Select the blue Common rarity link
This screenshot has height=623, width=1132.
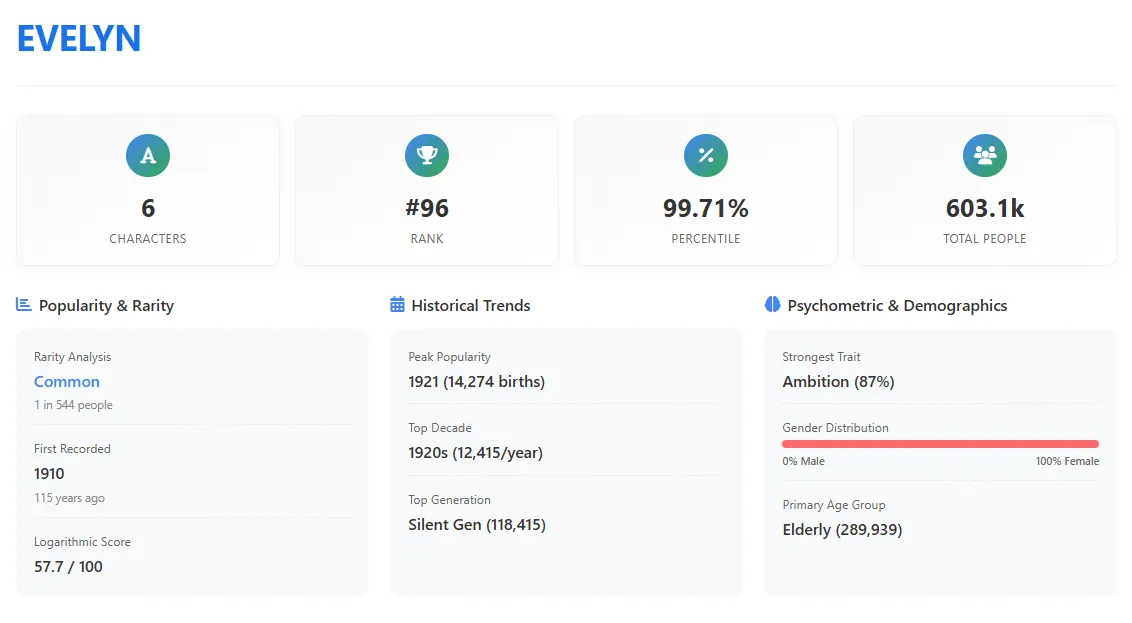[67, 381]
